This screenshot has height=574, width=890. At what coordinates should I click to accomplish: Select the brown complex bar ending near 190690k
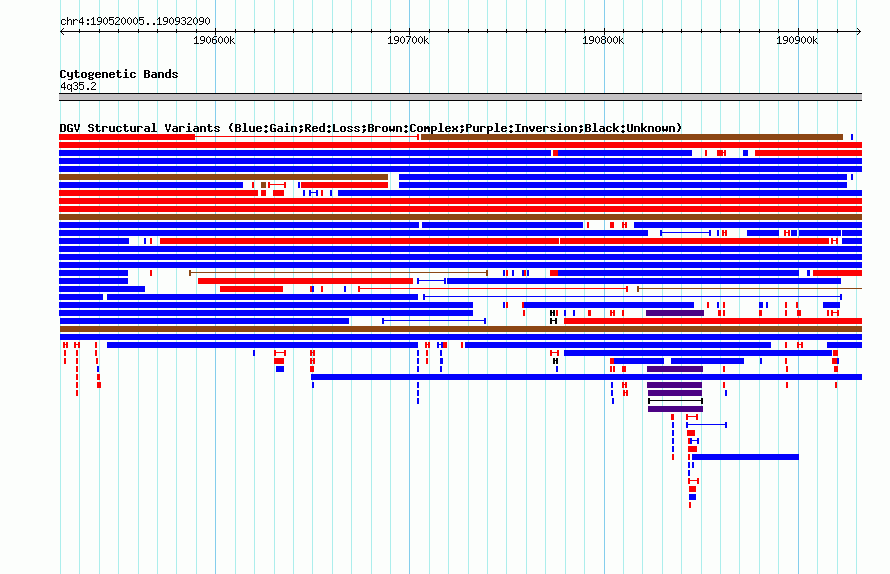[224, 177]
